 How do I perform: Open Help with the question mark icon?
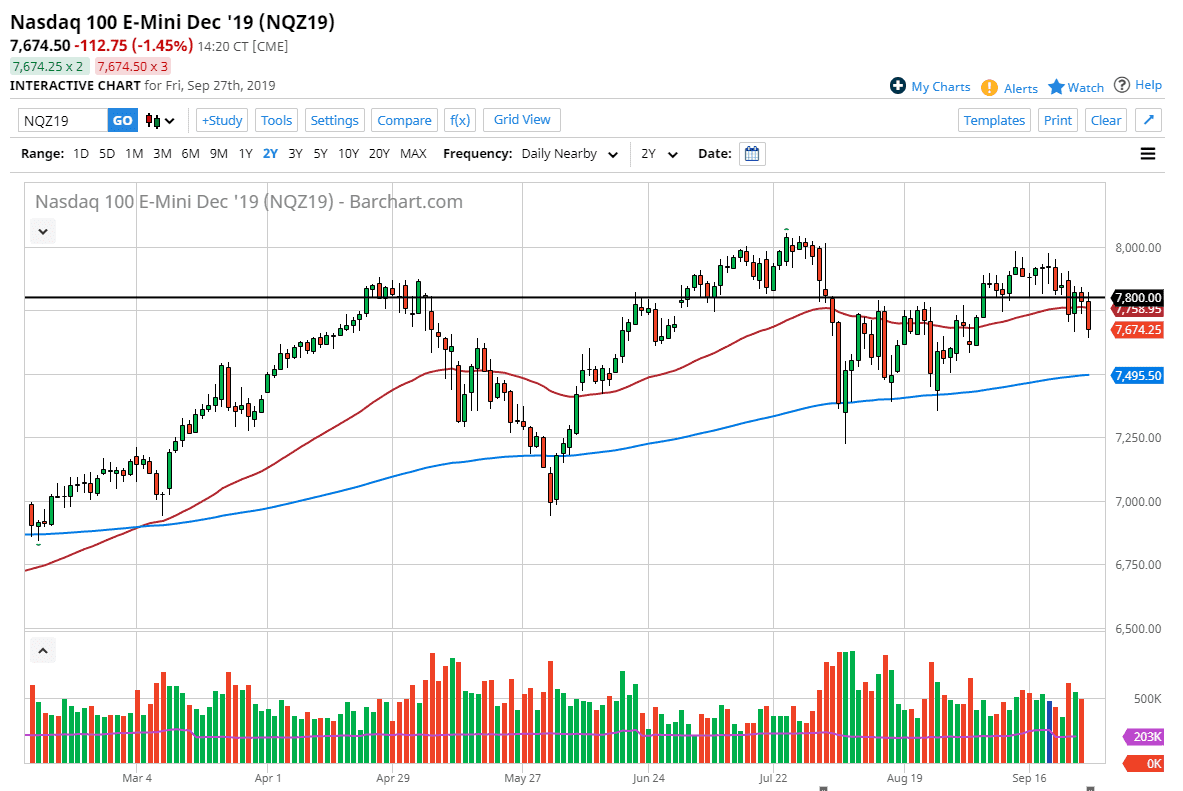pyautogui.click(x=1119, y=86)
